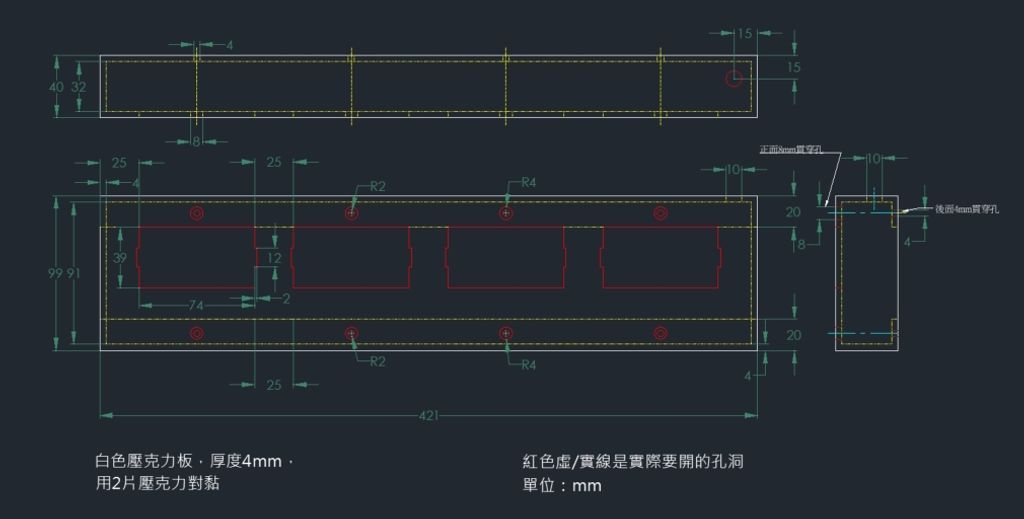
Task: Click the 白色壓克力板 厚度4mm note
Action: [194, 461]
